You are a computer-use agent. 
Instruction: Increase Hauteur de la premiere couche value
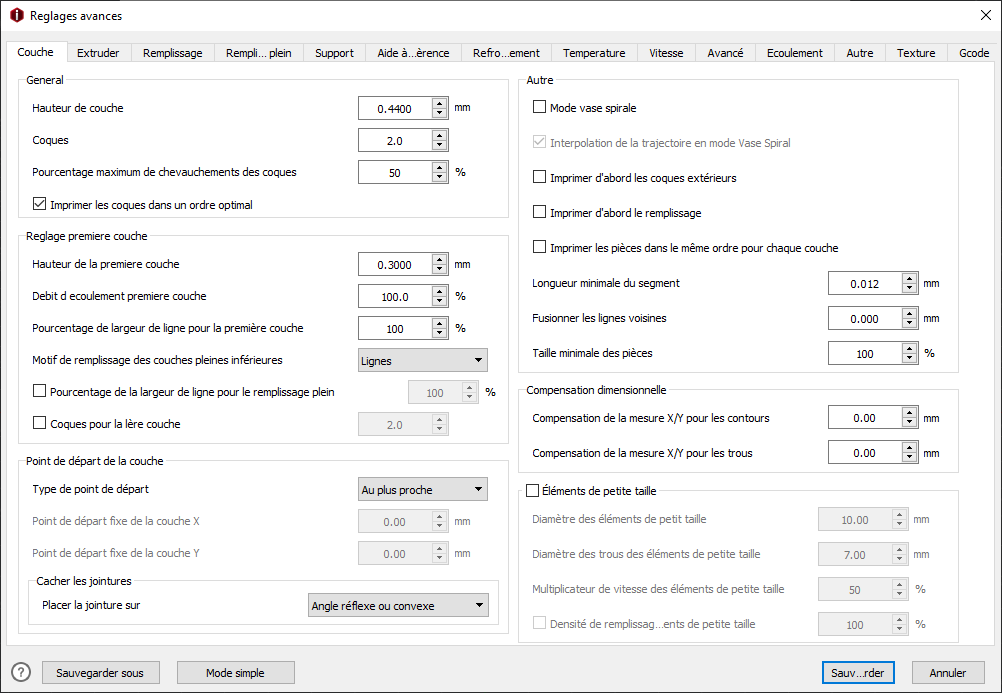[440, 259]
